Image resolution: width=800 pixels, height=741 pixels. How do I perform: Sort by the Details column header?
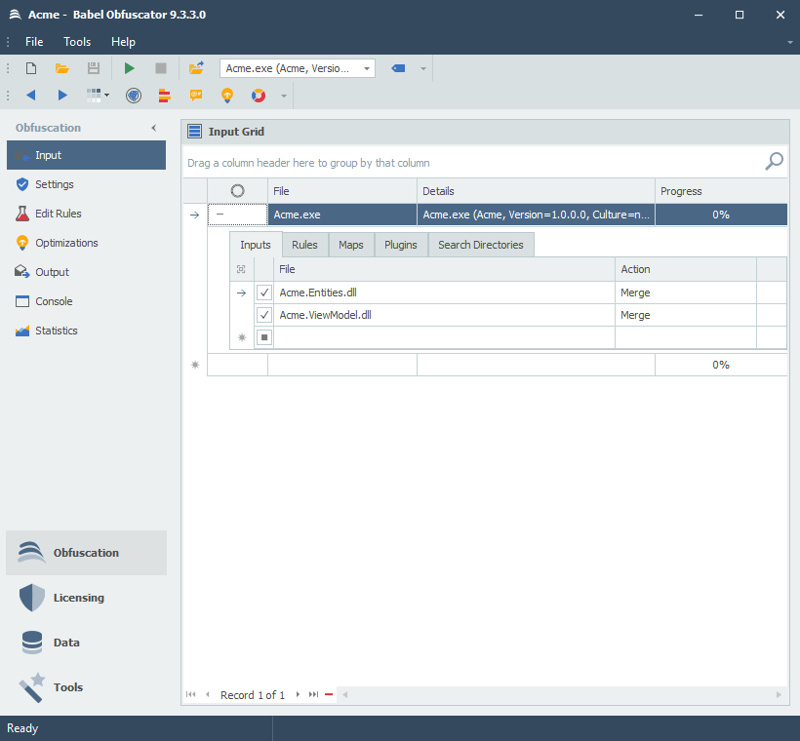click(536, 191)
